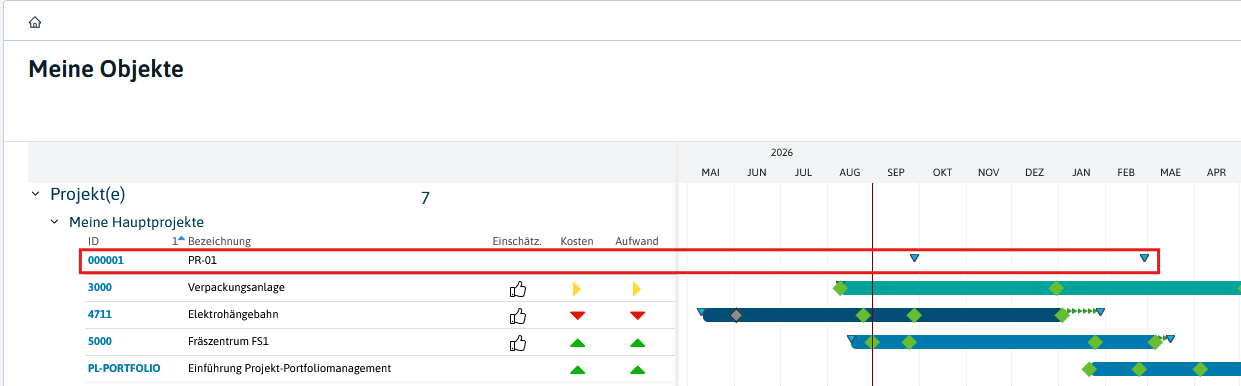Sort the list by the ID column
Image resolution: width=1241 pixels, height=386 pixels.
click(x=94, y=241)
